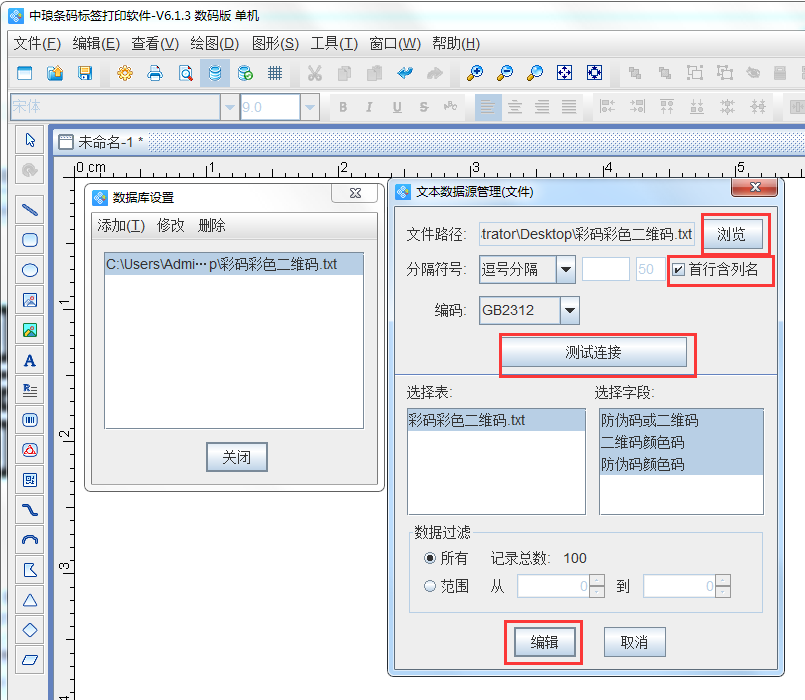The height and width of the screenshot is (700, 805).
Task: Open the font name dropdown arrow
Action: click(x=230, y=107)
